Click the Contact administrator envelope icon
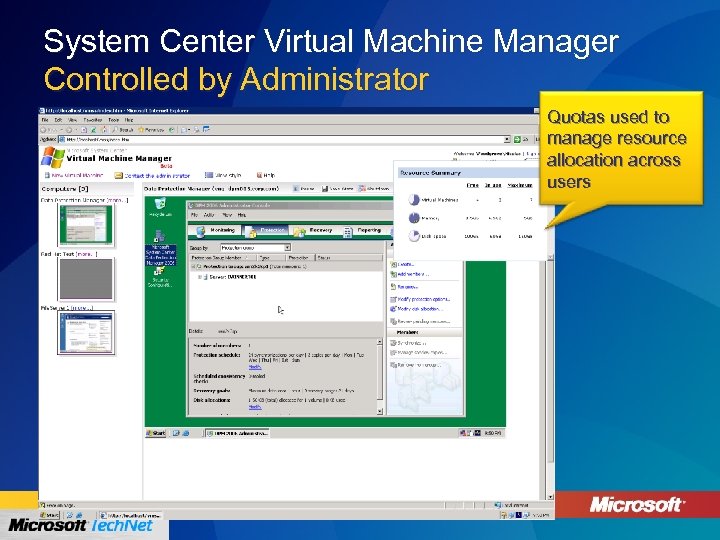Image resolution: width=720 pixels, height=540 pixels. pos(118,175)
